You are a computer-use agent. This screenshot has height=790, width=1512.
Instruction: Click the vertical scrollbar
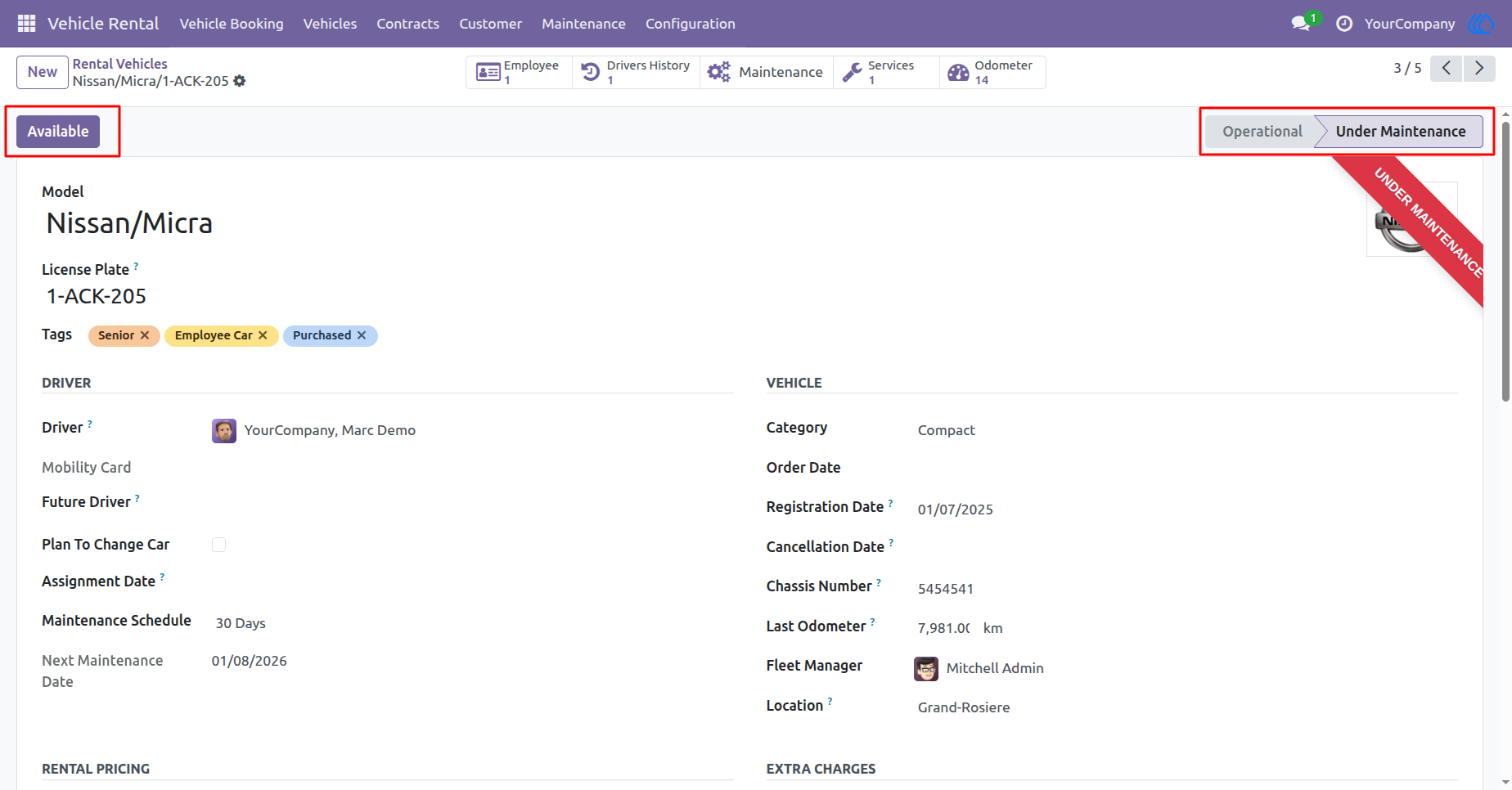(1505, 262)
